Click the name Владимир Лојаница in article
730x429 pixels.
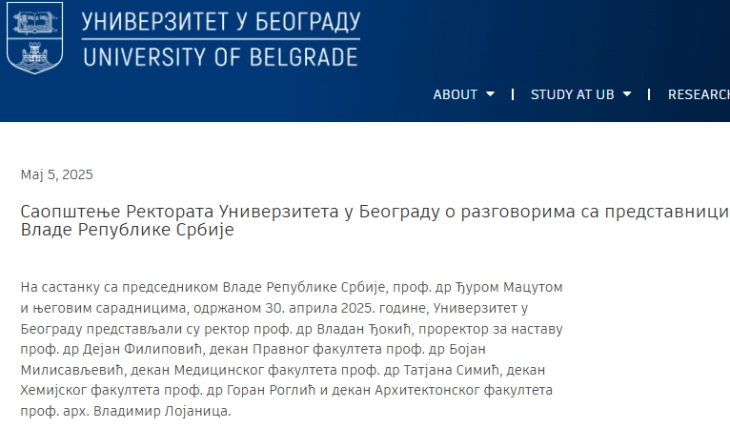click(x=162, y=411)
